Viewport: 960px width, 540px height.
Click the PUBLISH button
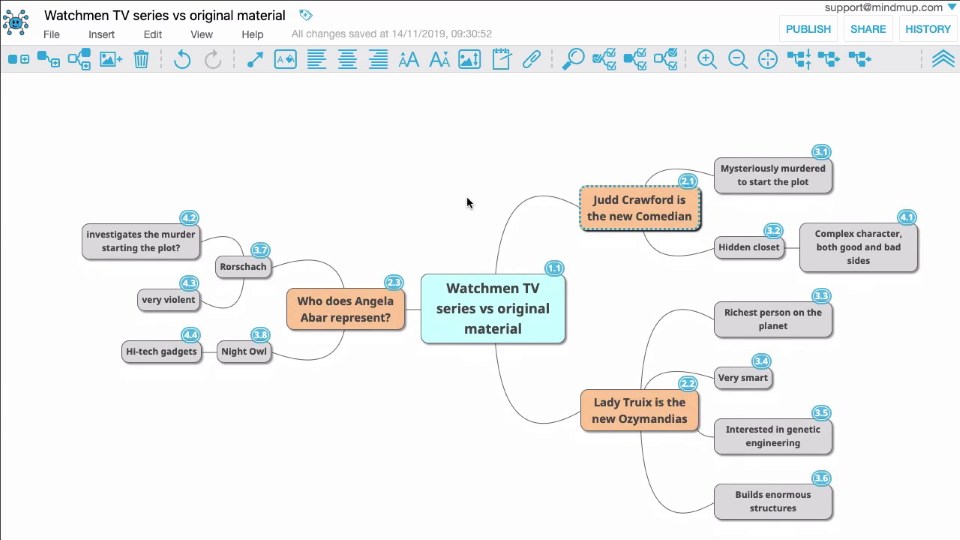[808, 29]
